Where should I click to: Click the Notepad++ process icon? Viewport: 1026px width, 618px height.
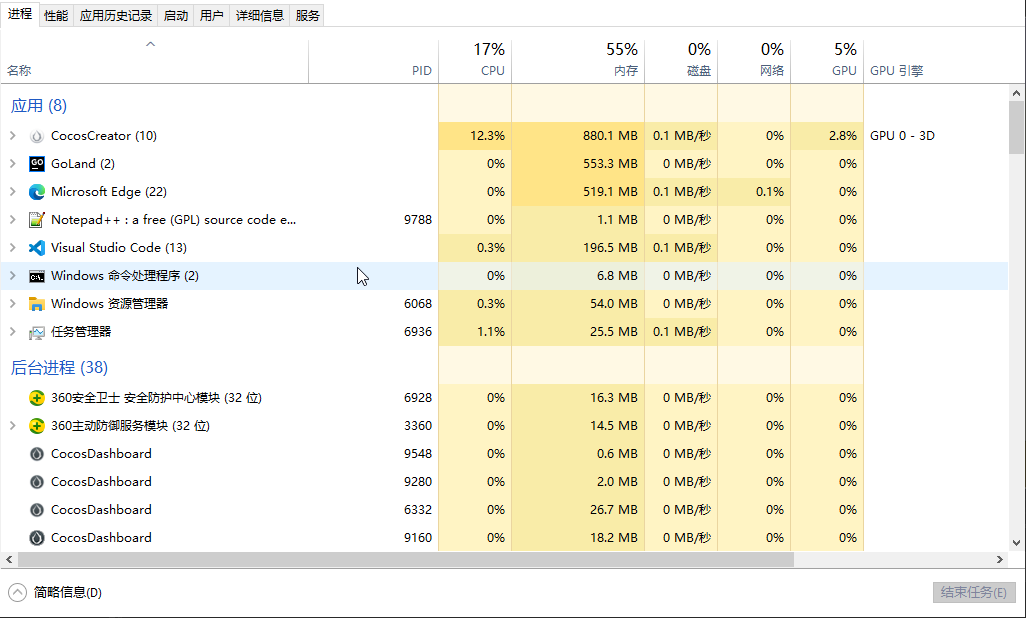click(37, 220)
